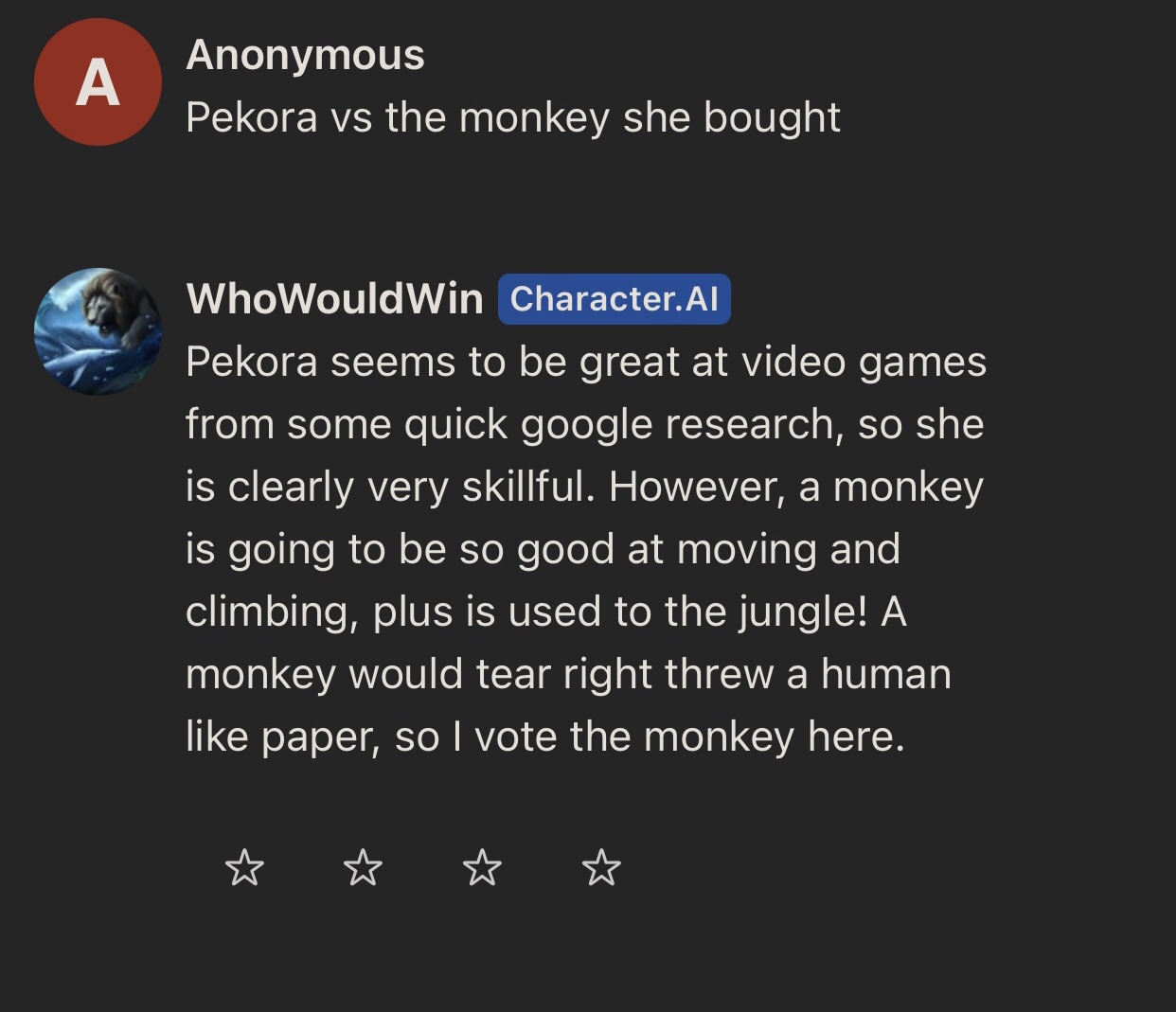Click the line 'climbing, plus is used to the jungle! A'
Image resolution: width=1176 pixels, height=1012 pixels.
(x=546, y=613)
